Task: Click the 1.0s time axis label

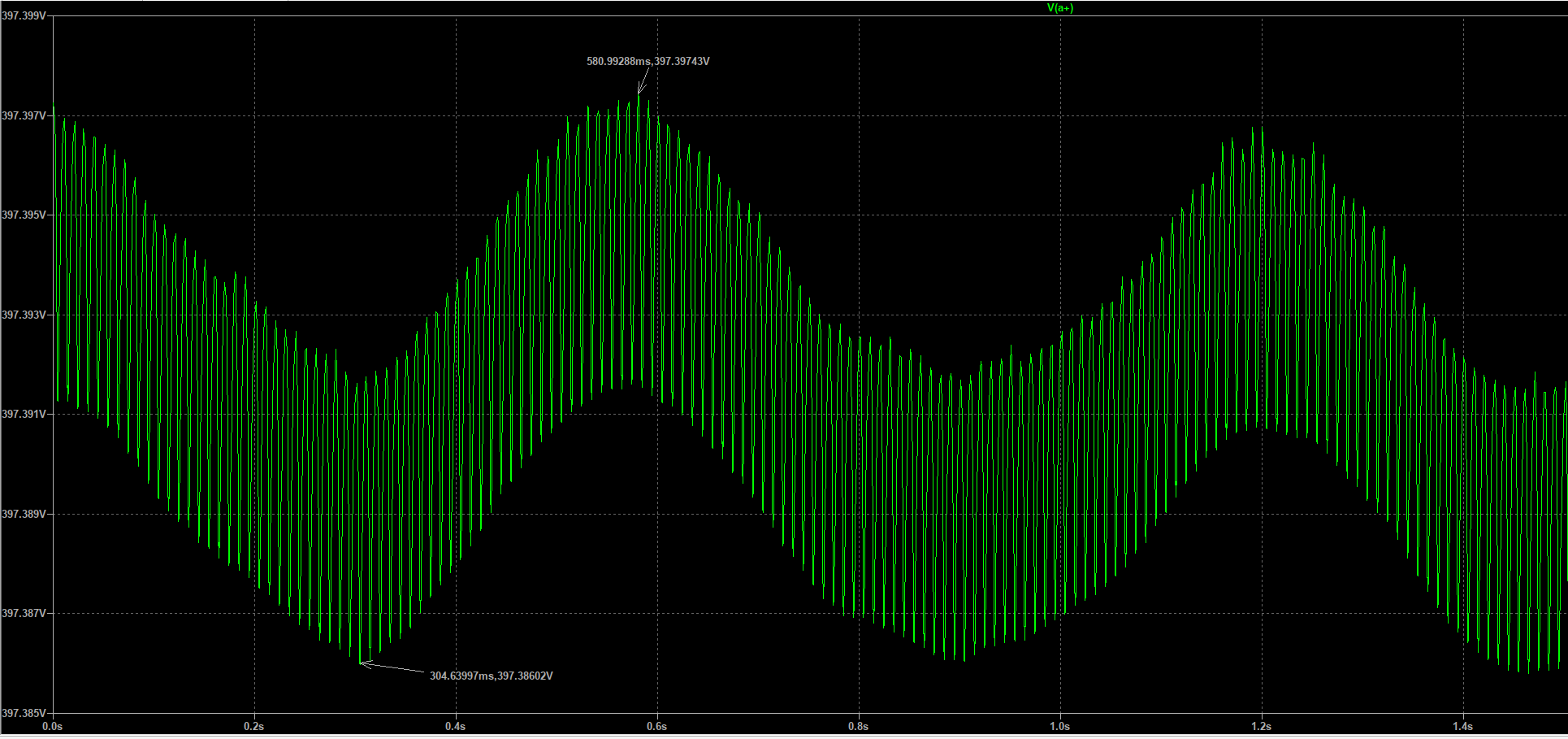Action: coord(1060,726)
